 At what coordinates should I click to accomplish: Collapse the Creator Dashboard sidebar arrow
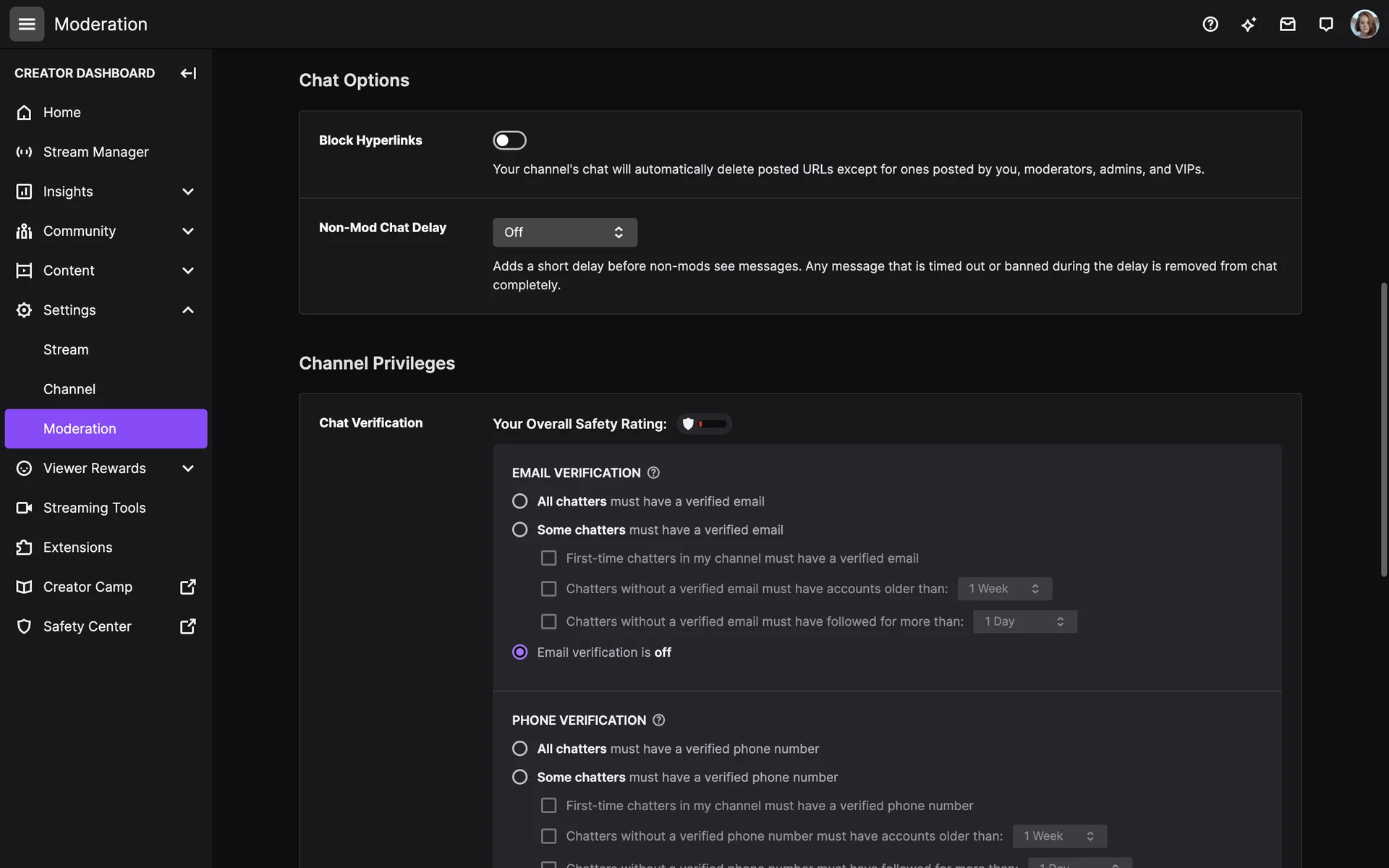tap(188, 73)
